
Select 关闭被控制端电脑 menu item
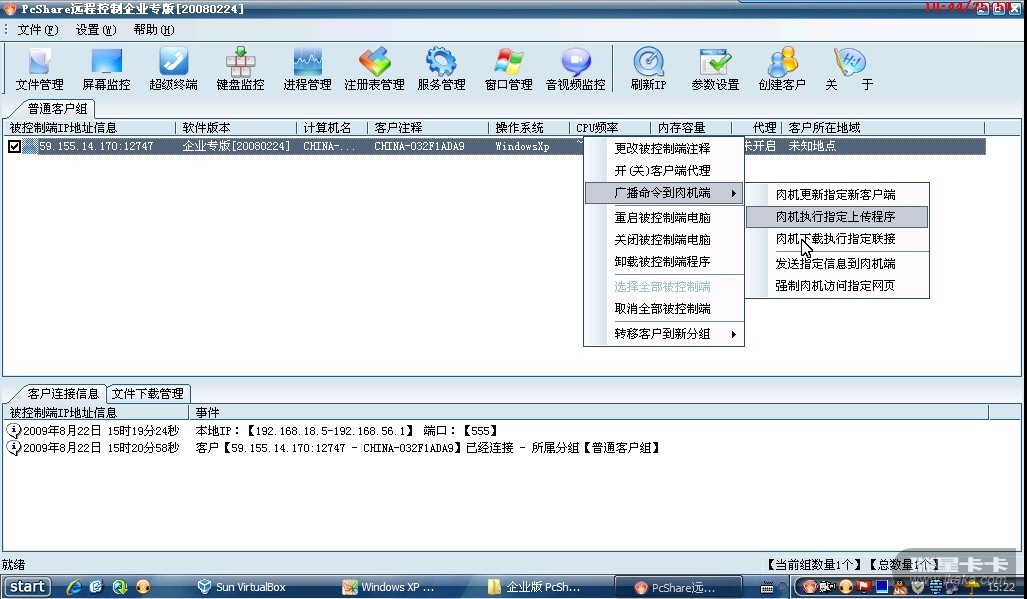point(663,240)
